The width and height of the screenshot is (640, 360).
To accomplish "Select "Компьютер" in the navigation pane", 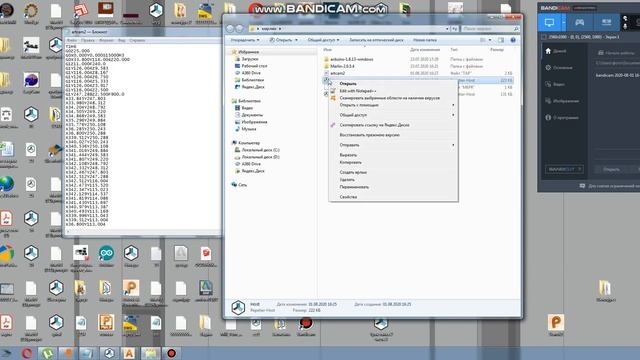I will point(249,143).
